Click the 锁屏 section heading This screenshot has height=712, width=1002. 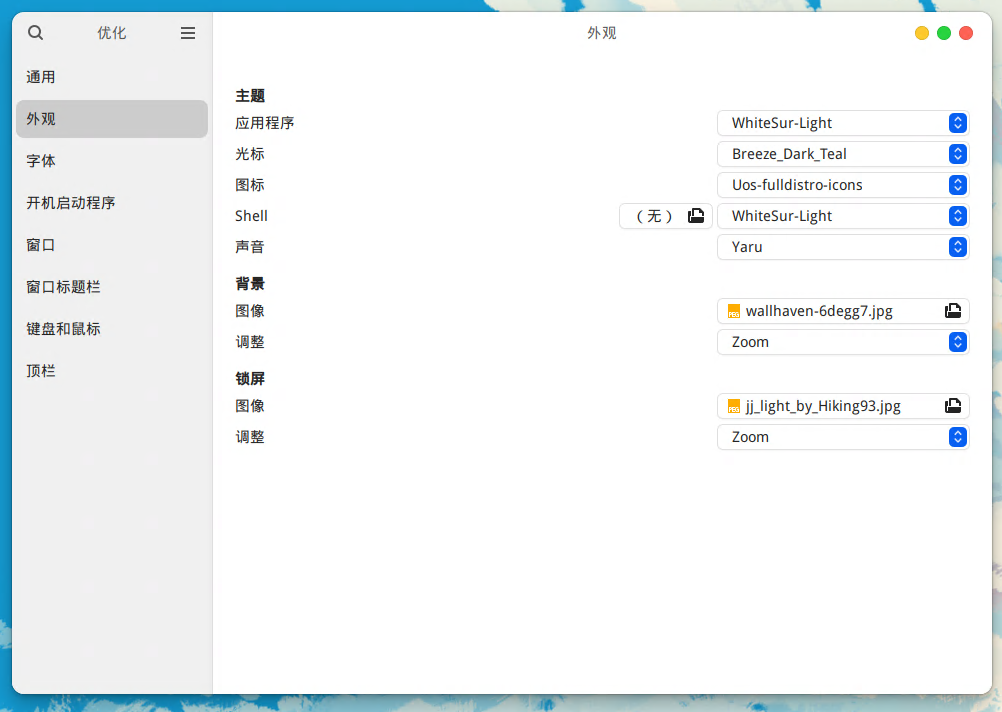click(250, 378)
